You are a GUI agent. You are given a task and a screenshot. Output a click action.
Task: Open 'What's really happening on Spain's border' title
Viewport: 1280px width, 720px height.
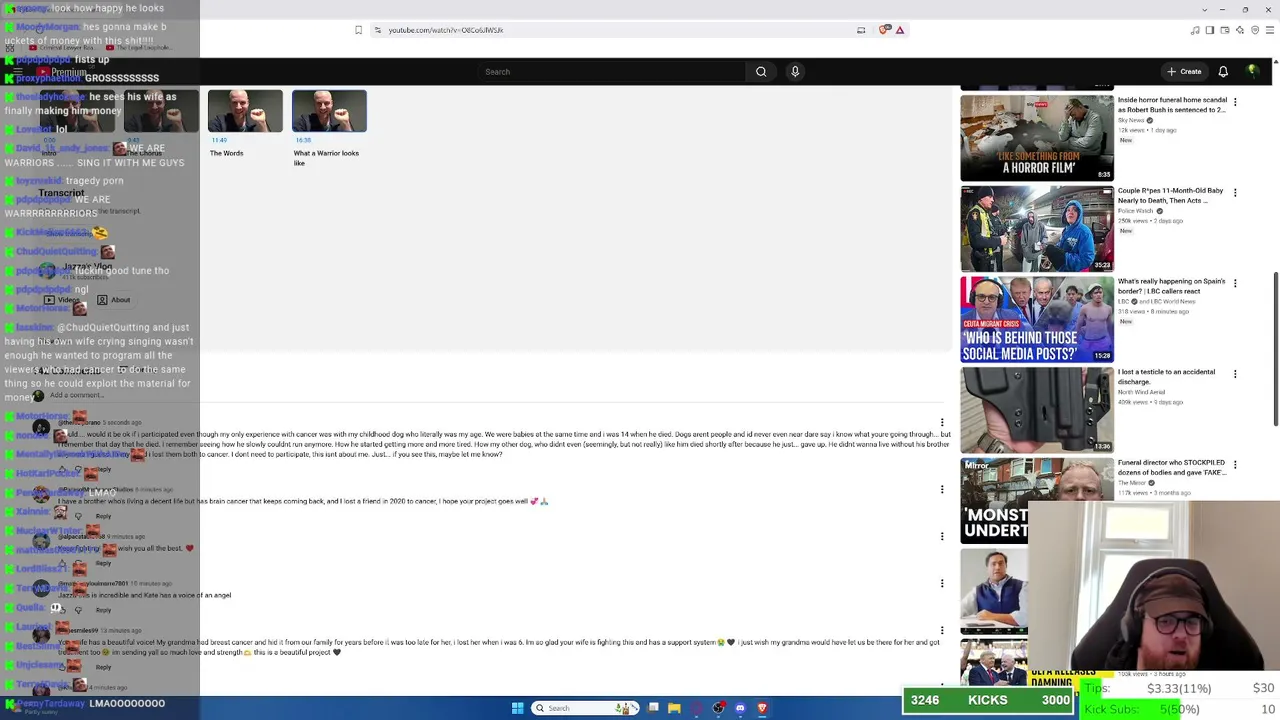pos(1172,286)
